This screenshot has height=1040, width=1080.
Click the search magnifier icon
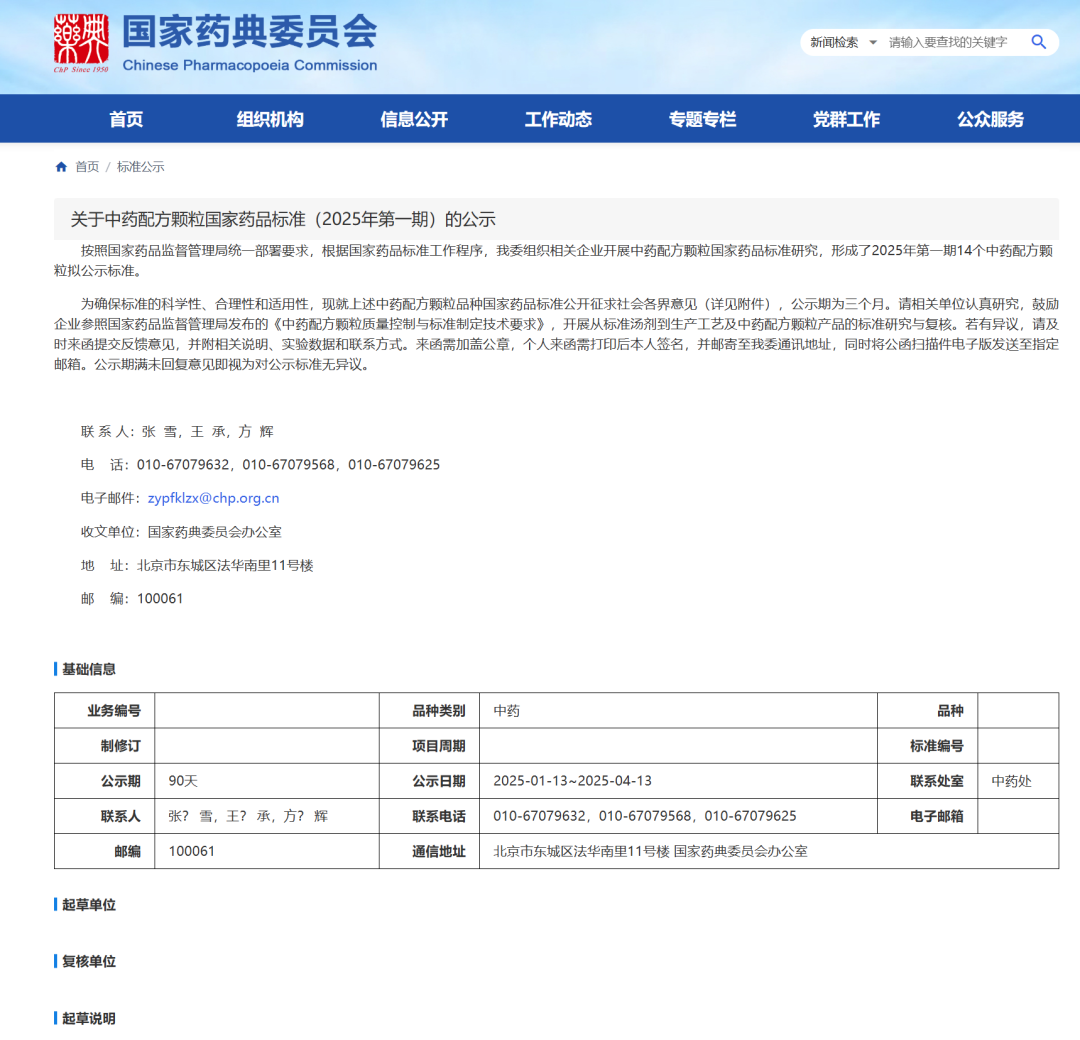[1038, 42]
